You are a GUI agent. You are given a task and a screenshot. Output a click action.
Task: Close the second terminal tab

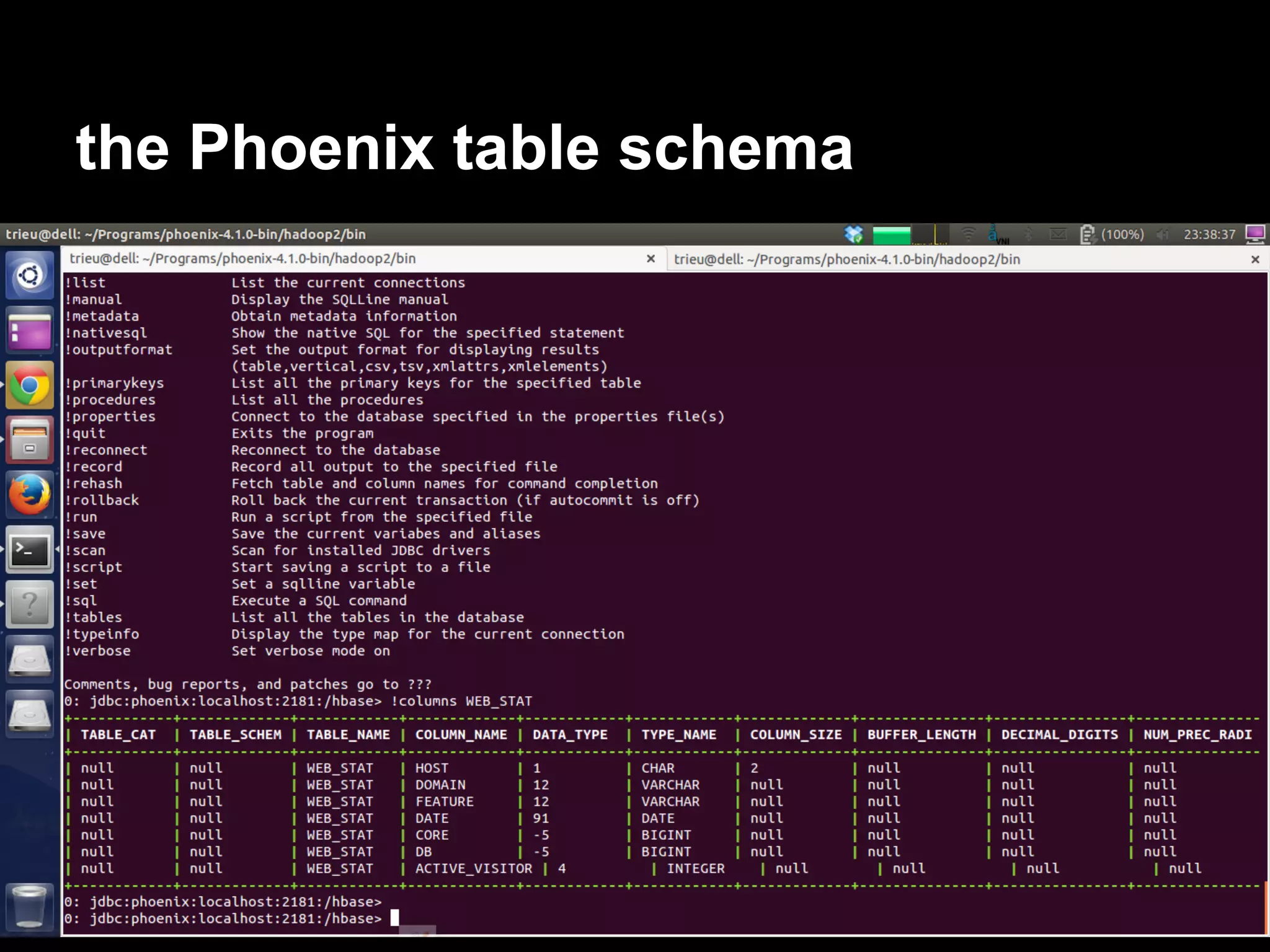click(x=1255, y=259)
